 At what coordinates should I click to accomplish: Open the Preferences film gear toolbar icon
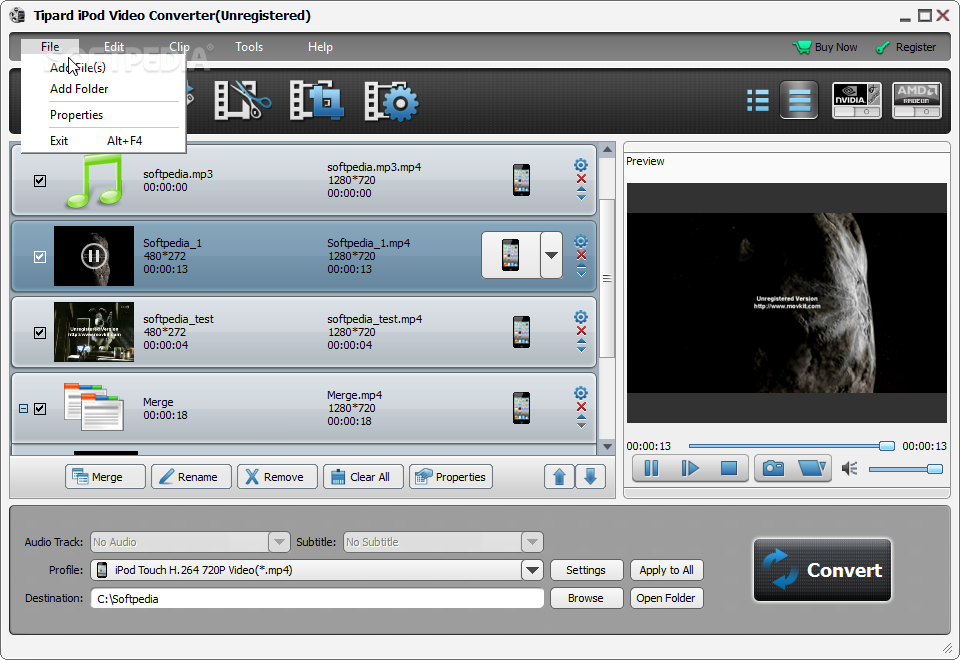click(391, 101)
